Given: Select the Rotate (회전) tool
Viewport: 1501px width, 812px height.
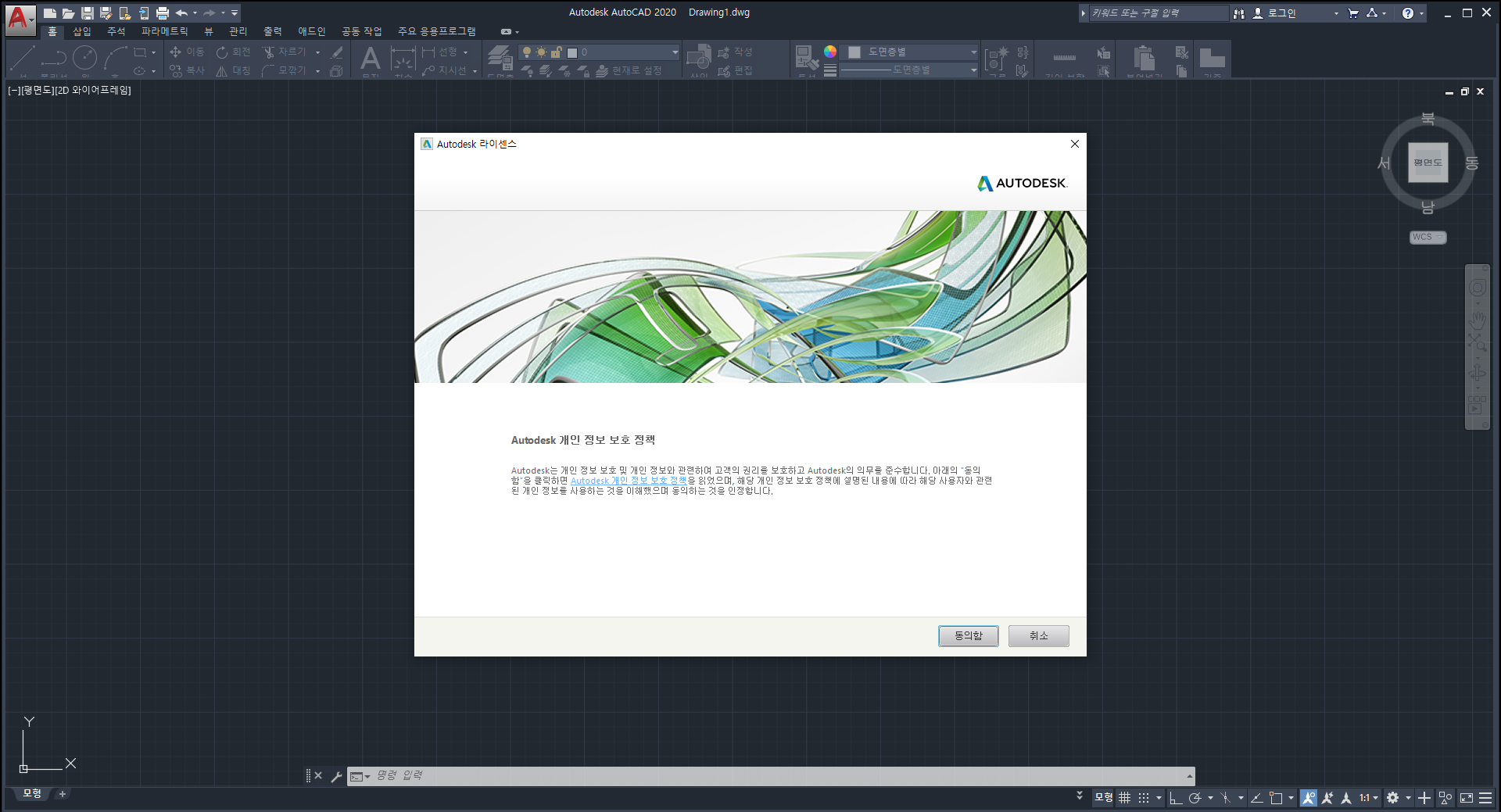Looking at the screenshot, I should [x=233, y=52].
